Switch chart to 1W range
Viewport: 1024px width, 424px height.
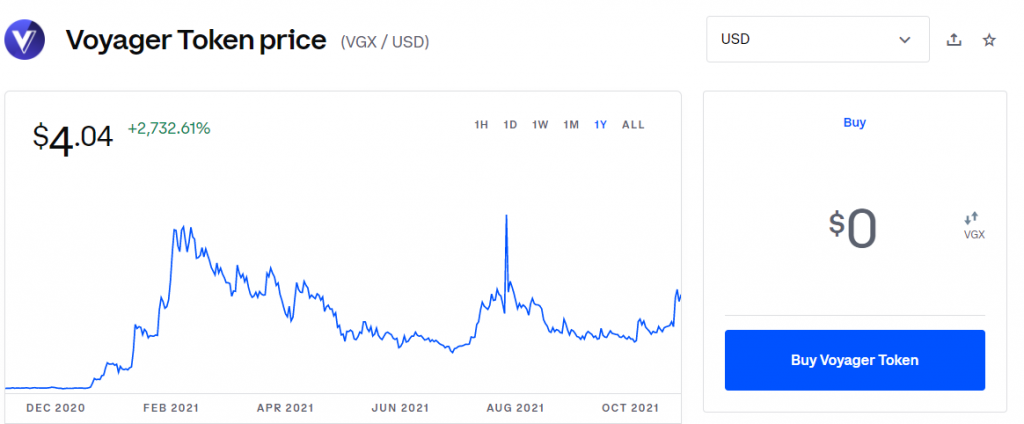point(540,125)
